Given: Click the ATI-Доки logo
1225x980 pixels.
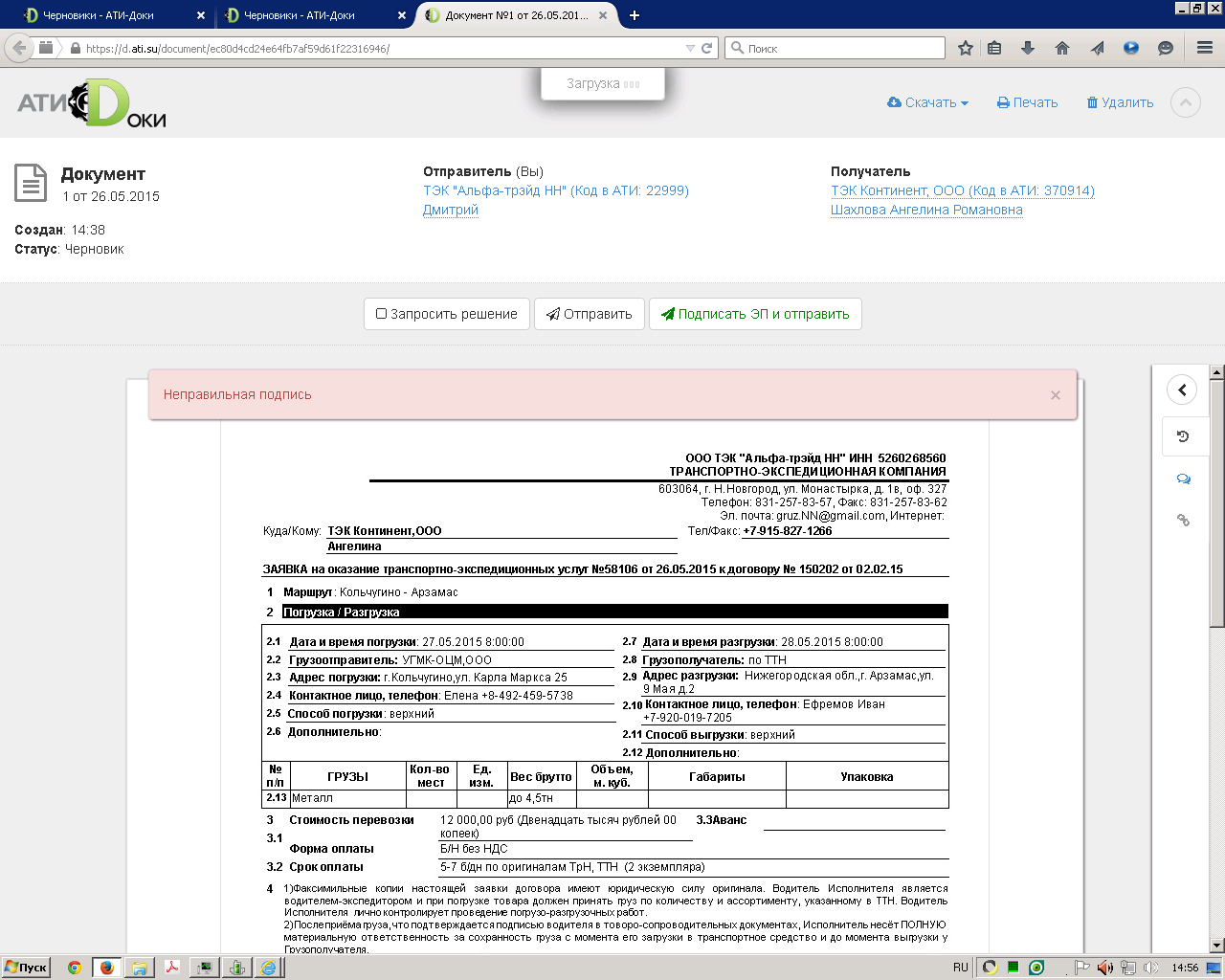Looking at the screenshot, I should pyautogui.click(x=92, y=103).
